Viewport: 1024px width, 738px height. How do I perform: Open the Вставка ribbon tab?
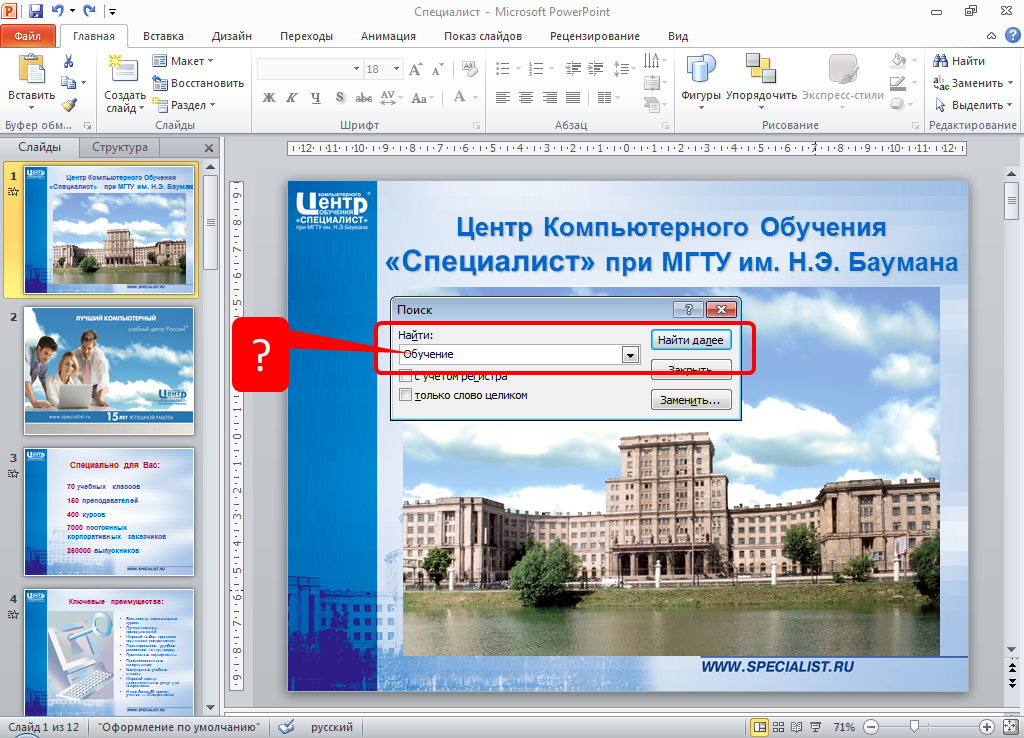pyautogui.click(x=163, y=36)
